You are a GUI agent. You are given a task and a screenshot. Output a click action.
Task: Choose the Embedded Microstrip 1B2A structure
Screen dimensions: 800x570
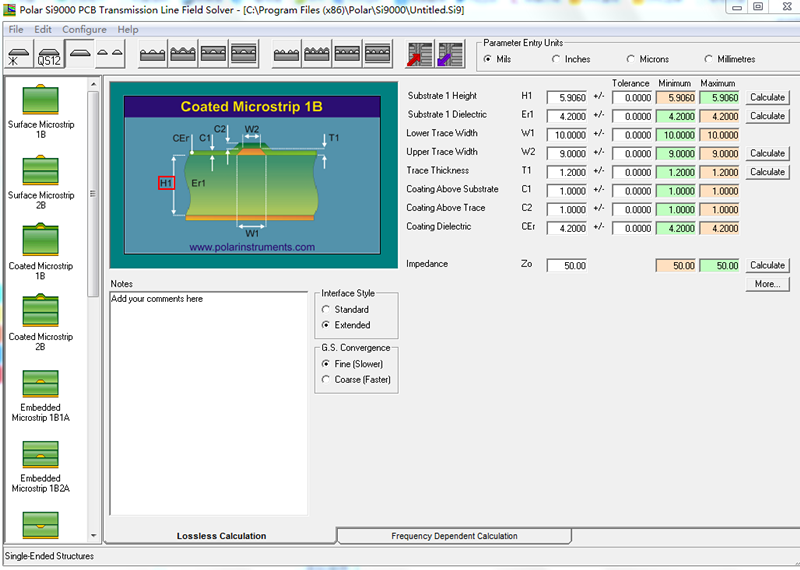tap(41, 467)
